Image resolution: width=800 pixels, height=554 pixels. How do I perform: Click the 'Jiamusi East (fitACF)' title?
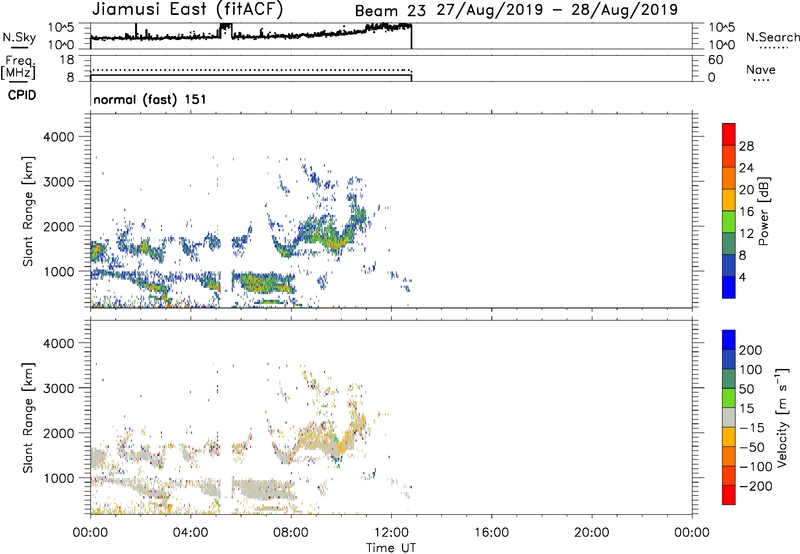[x=187, y=9]
